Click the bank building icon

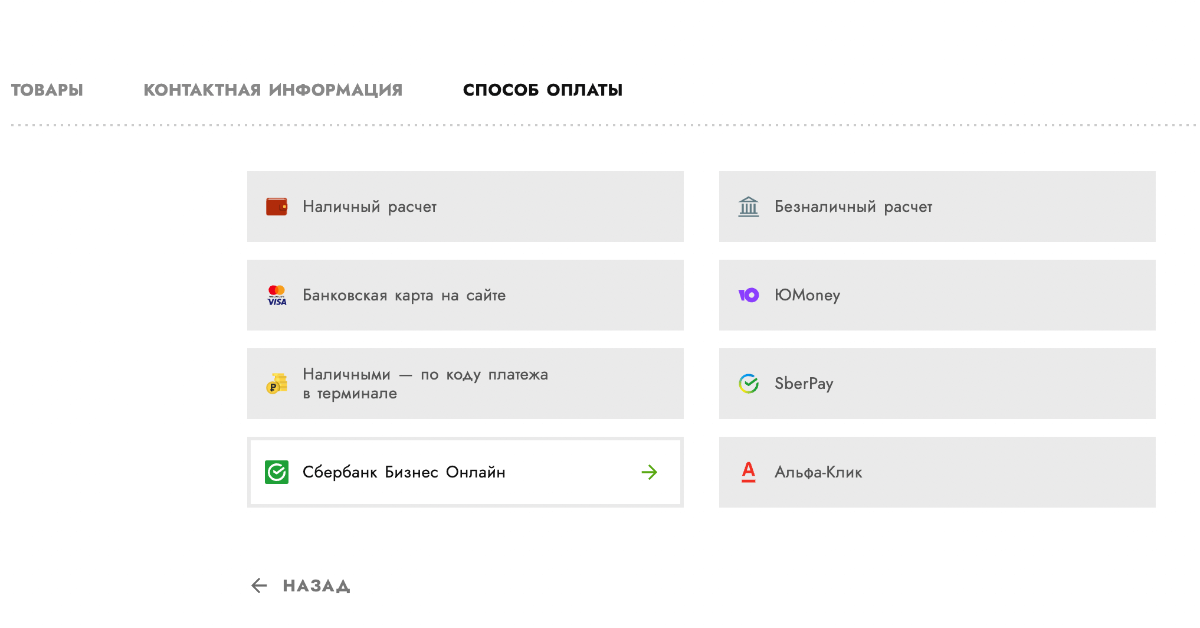(749, 207)
